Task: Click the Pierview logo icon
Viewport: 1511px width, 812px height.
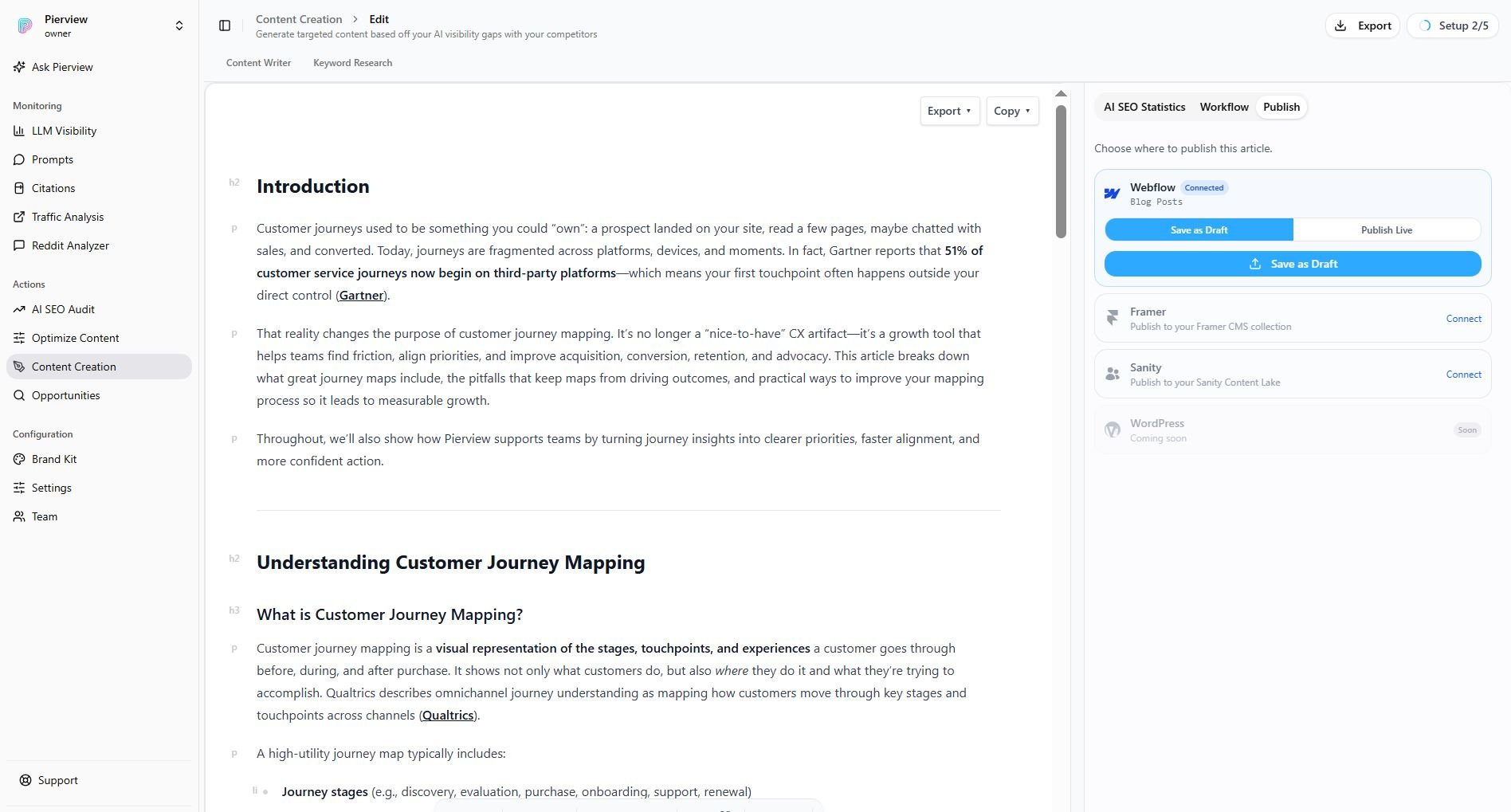Action: pos(26,25)
